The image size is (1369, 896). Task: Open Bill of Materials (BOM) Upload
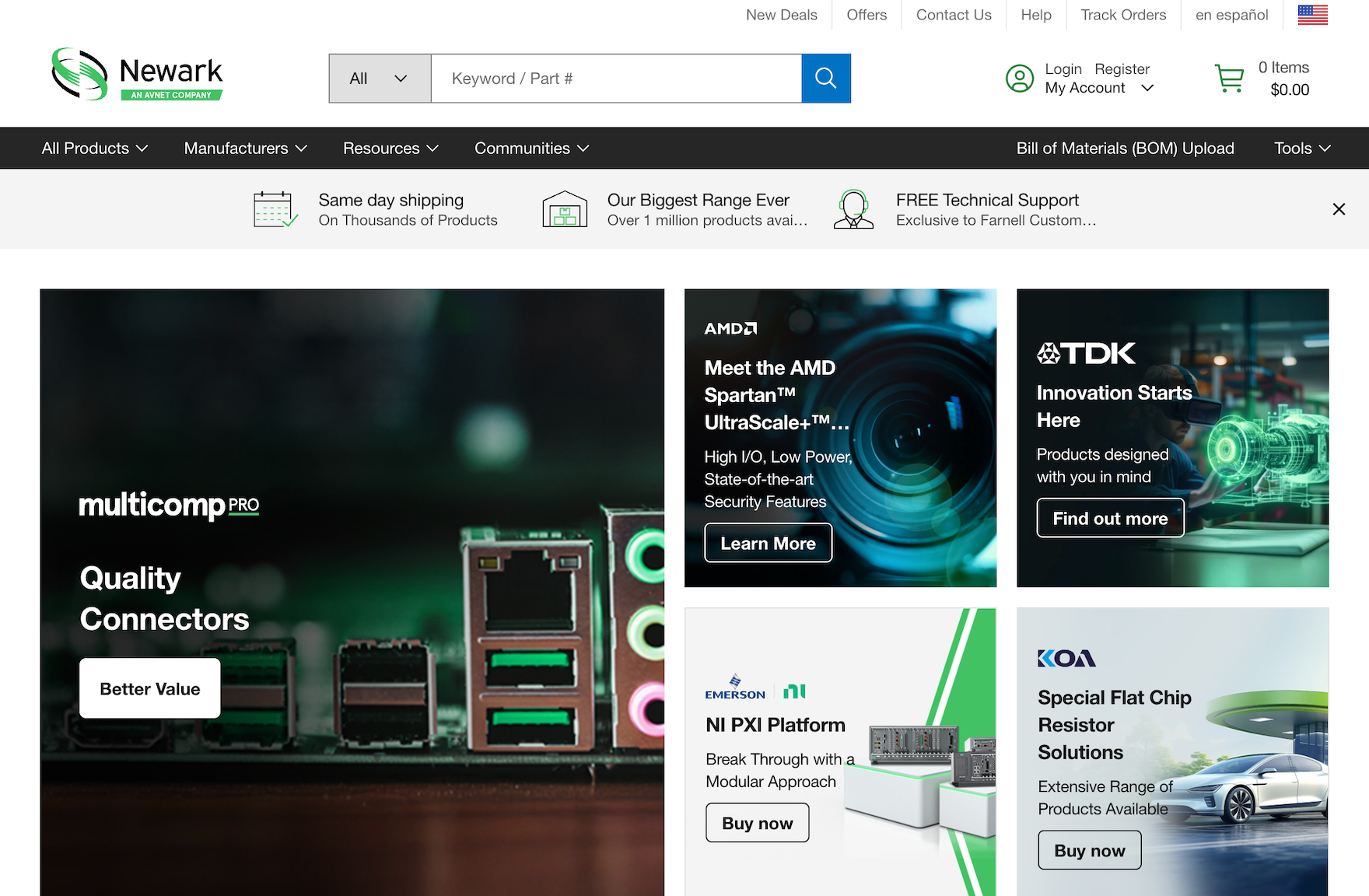tap(1125, 149)
